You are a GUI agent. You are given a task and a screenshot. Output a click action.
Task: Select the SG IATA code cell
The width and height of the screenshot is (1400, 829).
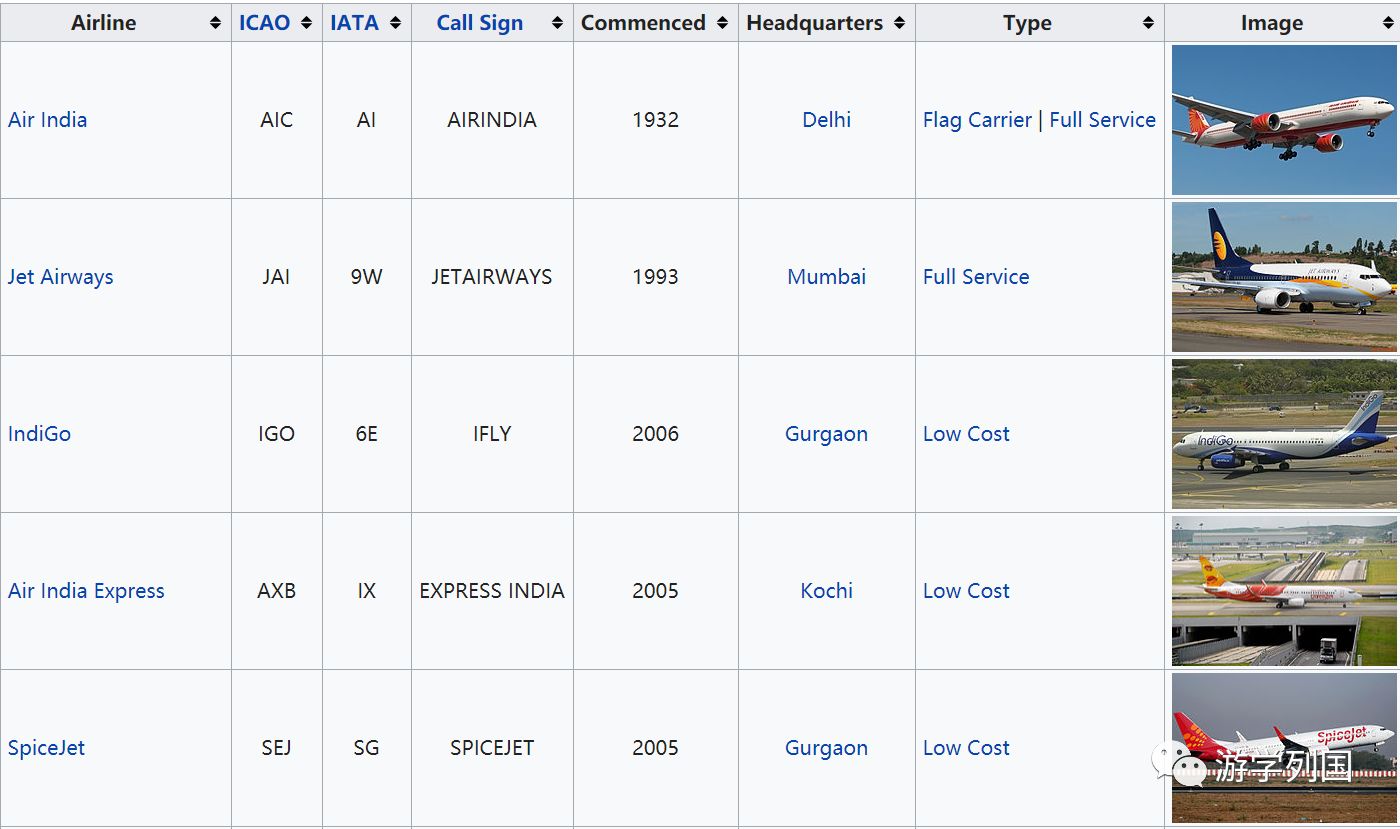coord(366,748)
